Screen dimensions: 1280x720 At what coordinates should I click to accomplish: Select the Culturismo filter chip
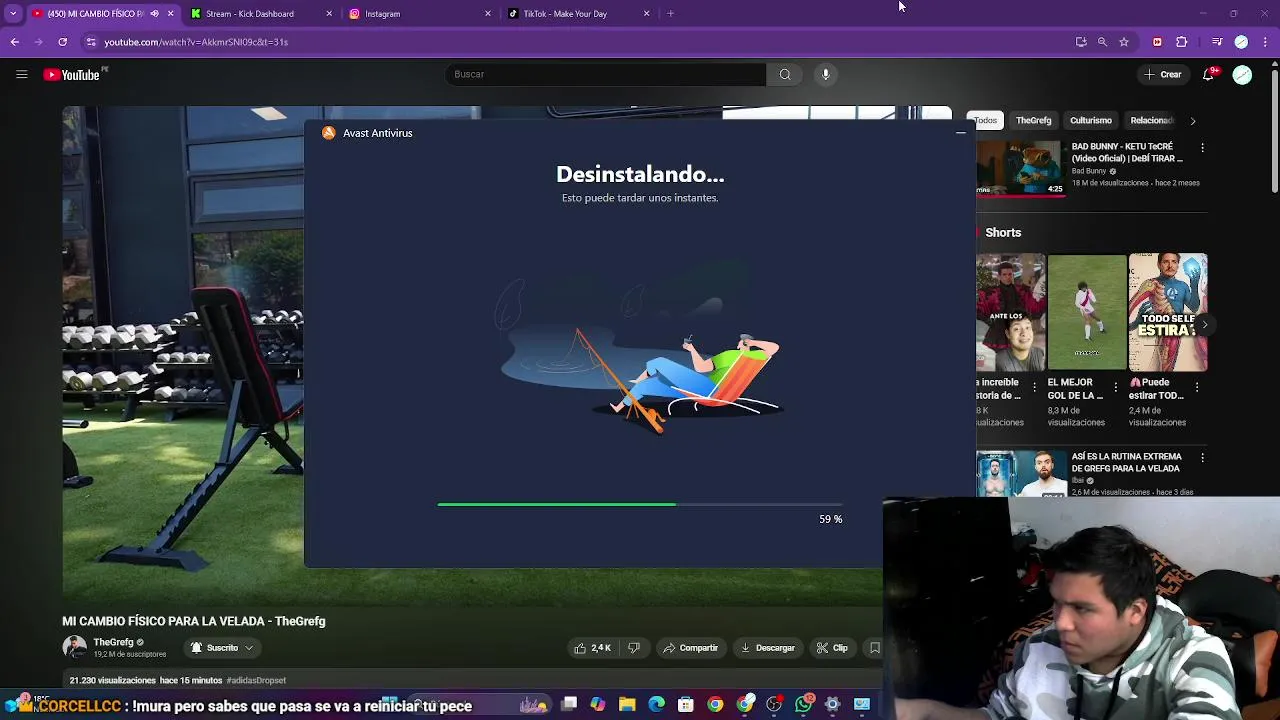click(1091, 121)
